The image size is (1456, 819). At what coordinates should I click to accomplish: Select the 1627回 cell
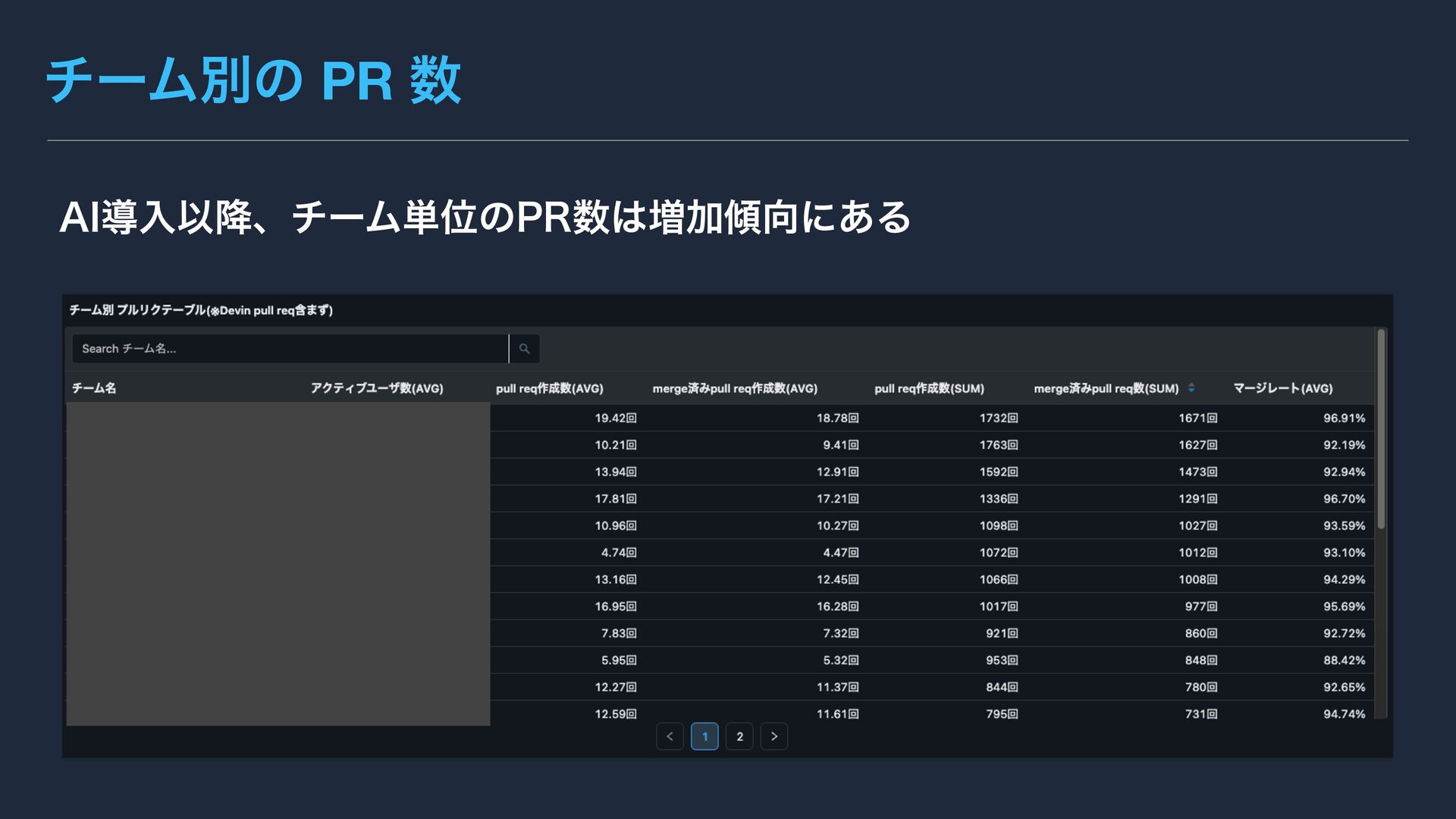pyautogui.click(x=1198, y=445)
